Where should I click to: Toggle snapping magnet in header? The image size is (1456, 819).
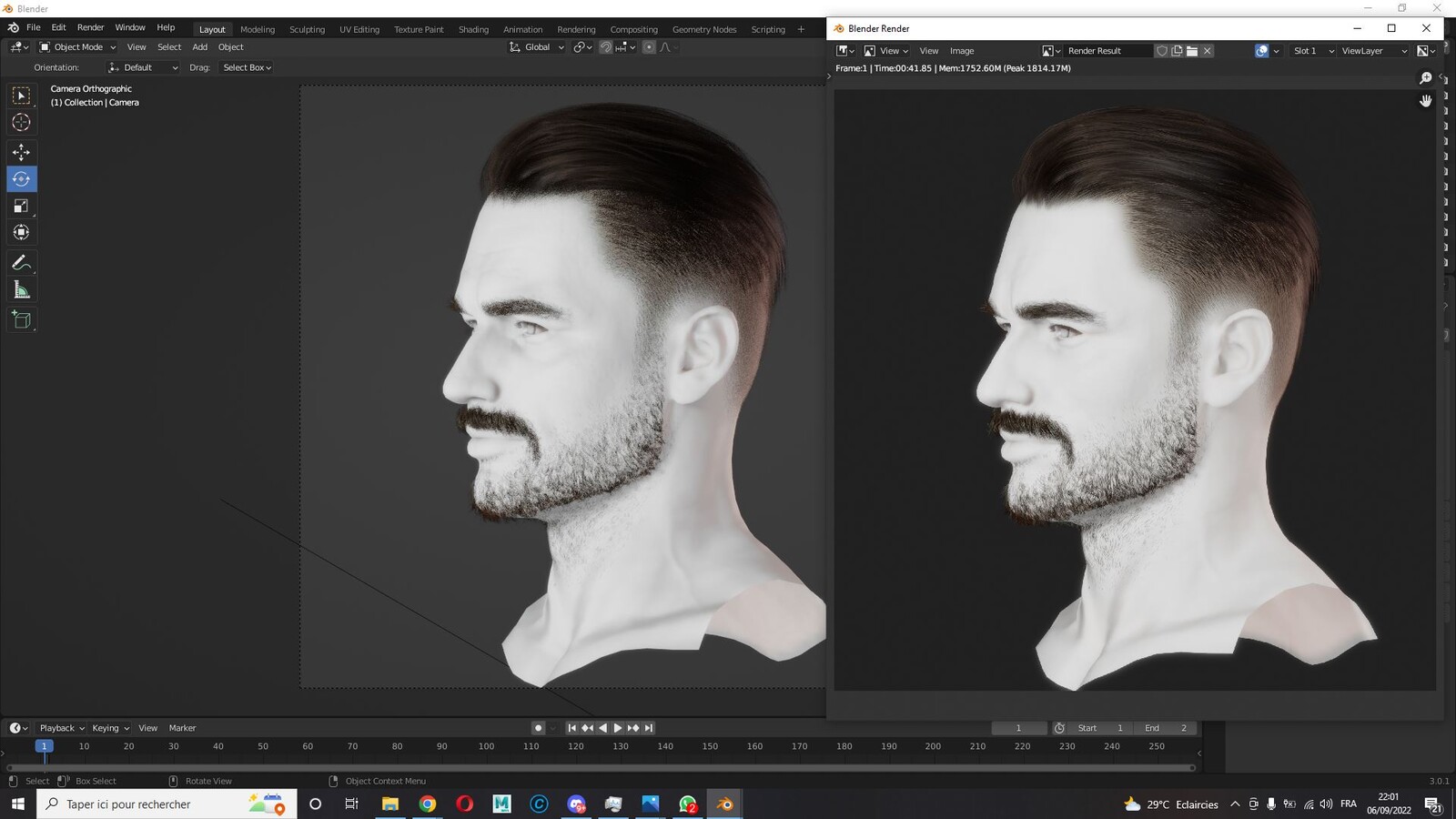click(x=605, y=47)
